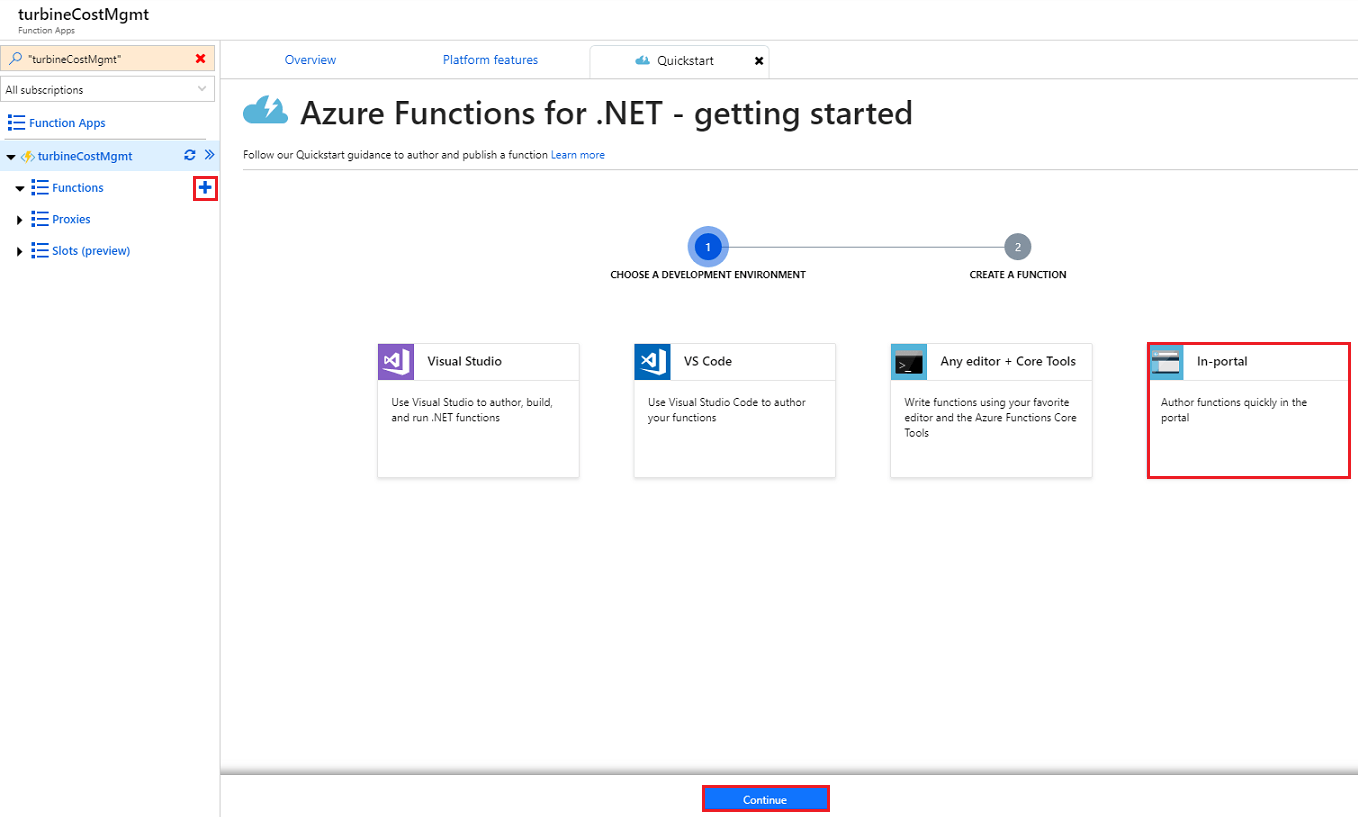Switch to the Platform features tab
The width and height of the screenshot is (1358, 817).
pyautogui.click(x=490, y=60)
